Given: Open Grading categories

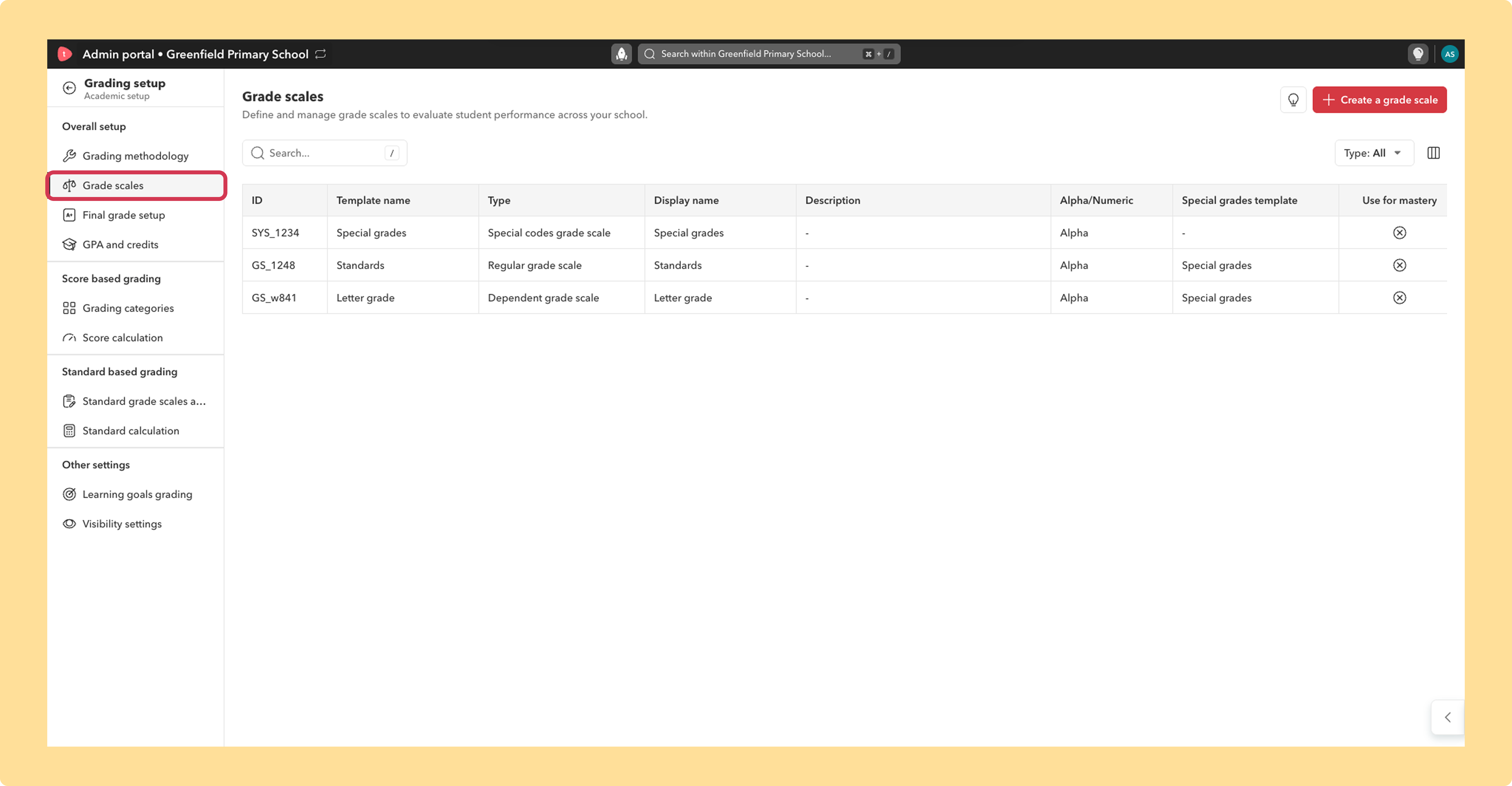Looking at the screenshot, I should tap(136, 308).
